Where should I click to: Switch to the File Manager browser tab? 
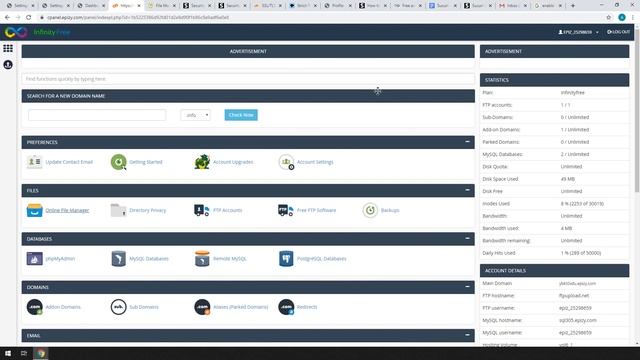pyautogui.click(x=162, y=6)
